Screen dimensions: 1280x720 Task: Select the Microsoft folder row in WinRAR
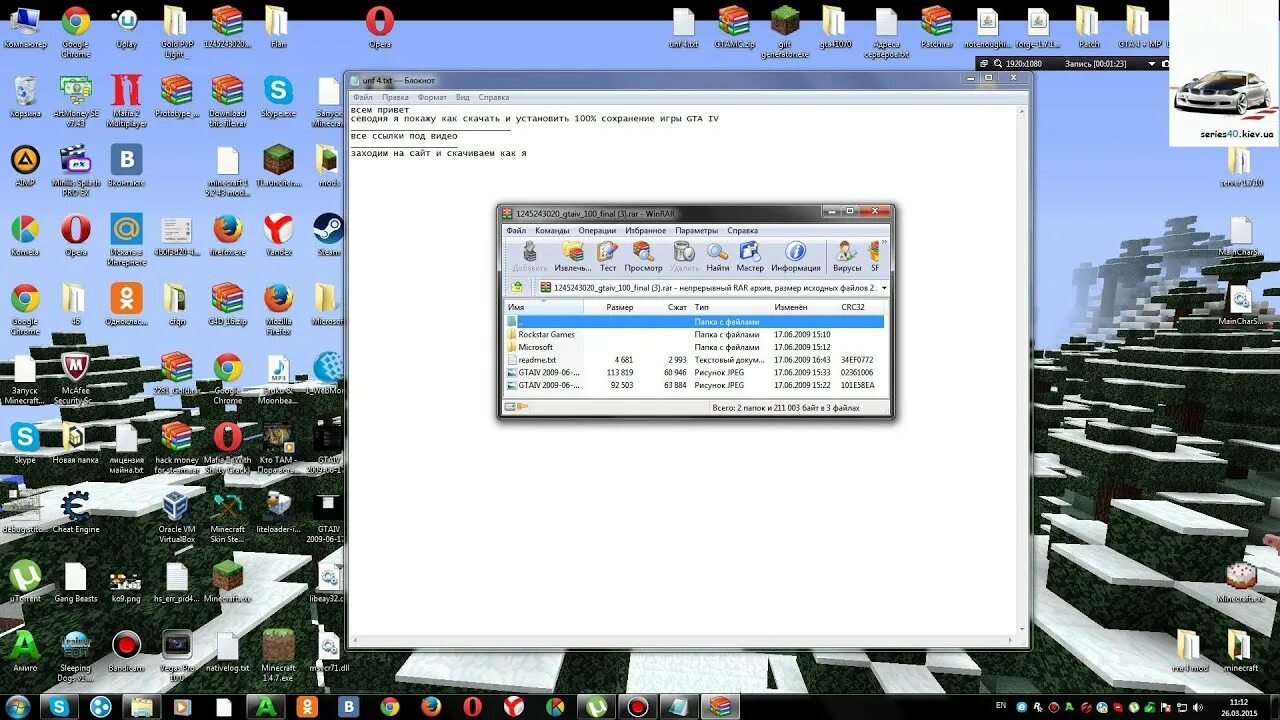pos(694,347)
